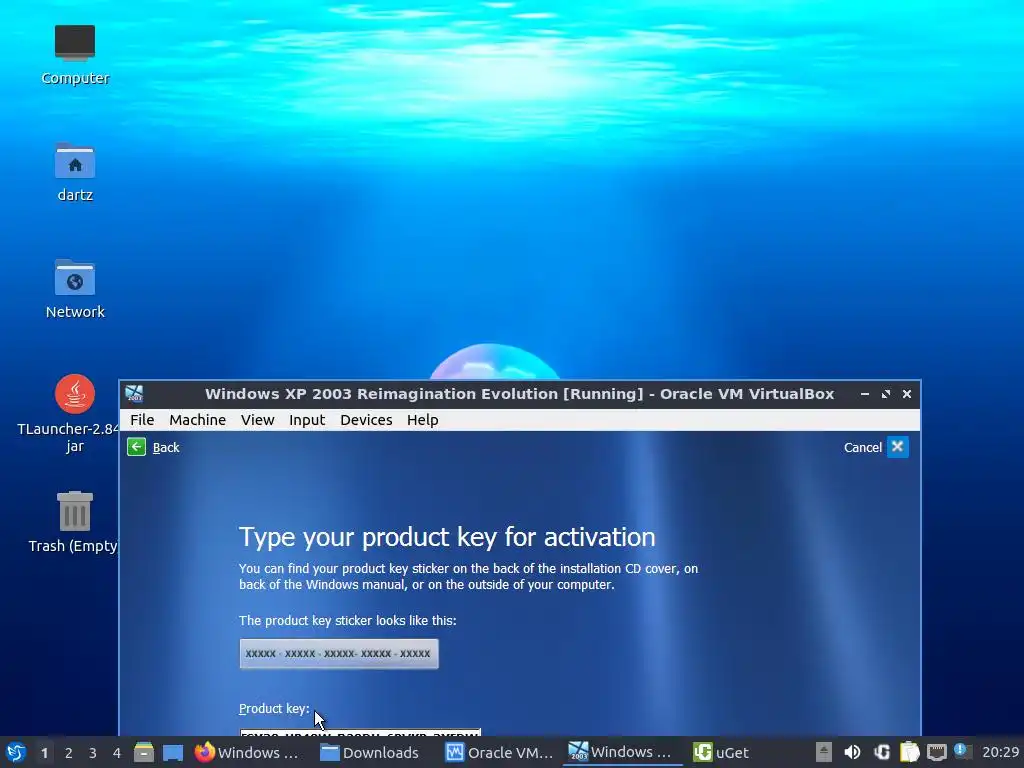
Task: Click the Back link in activation wizard
Action: (166, 447)
